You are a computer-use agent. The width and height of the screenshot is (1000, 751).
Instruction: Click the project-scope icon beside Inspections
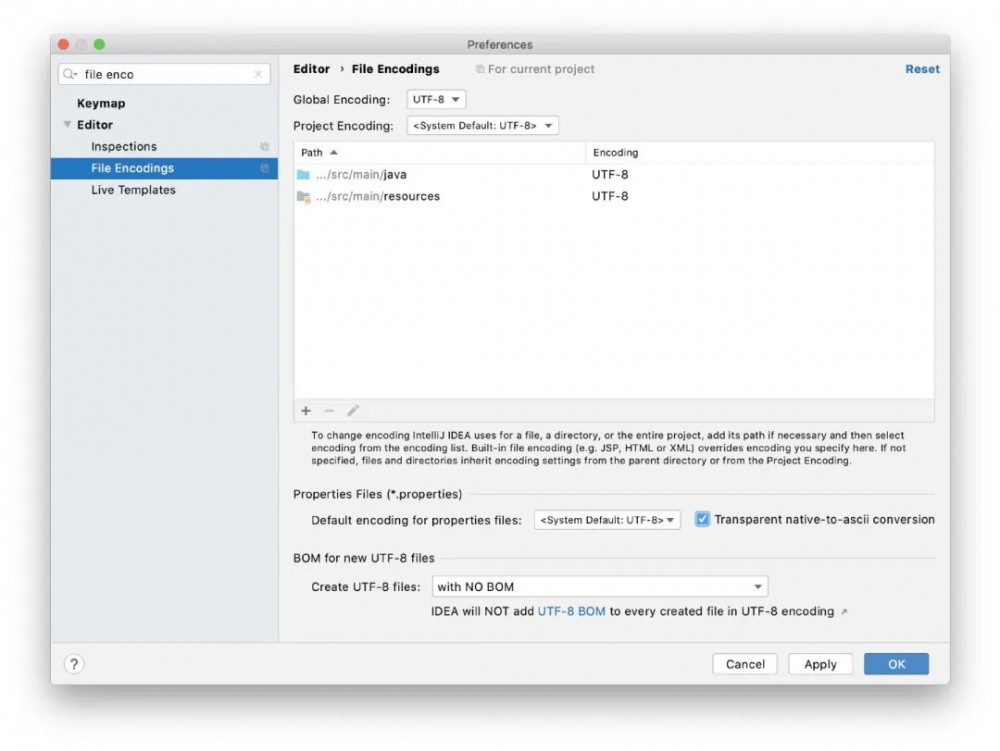265,147
